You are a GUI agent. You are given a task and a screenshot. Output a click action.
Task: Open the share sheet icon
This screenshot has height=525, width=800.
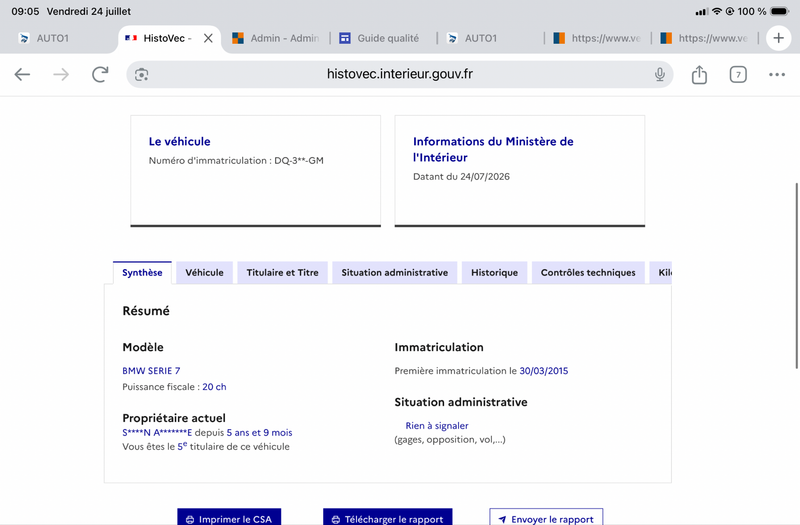(x=699, y=74)
